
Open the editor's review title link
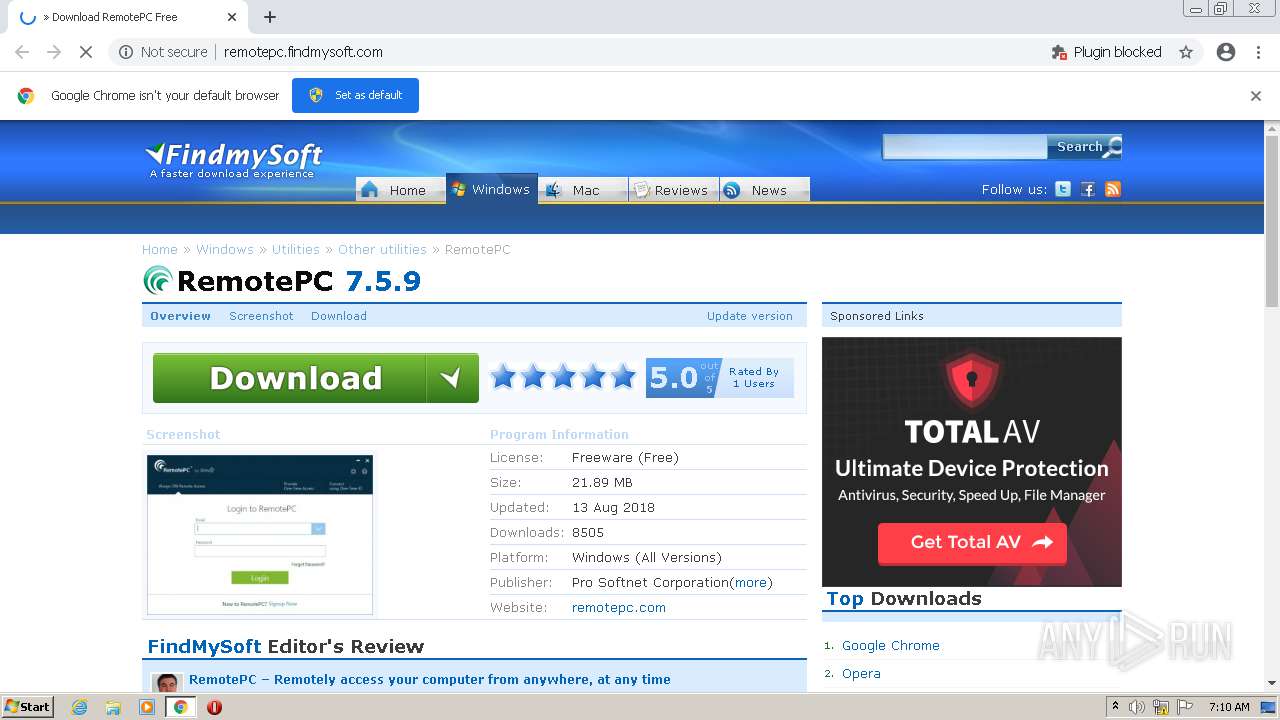coord(430,680)
